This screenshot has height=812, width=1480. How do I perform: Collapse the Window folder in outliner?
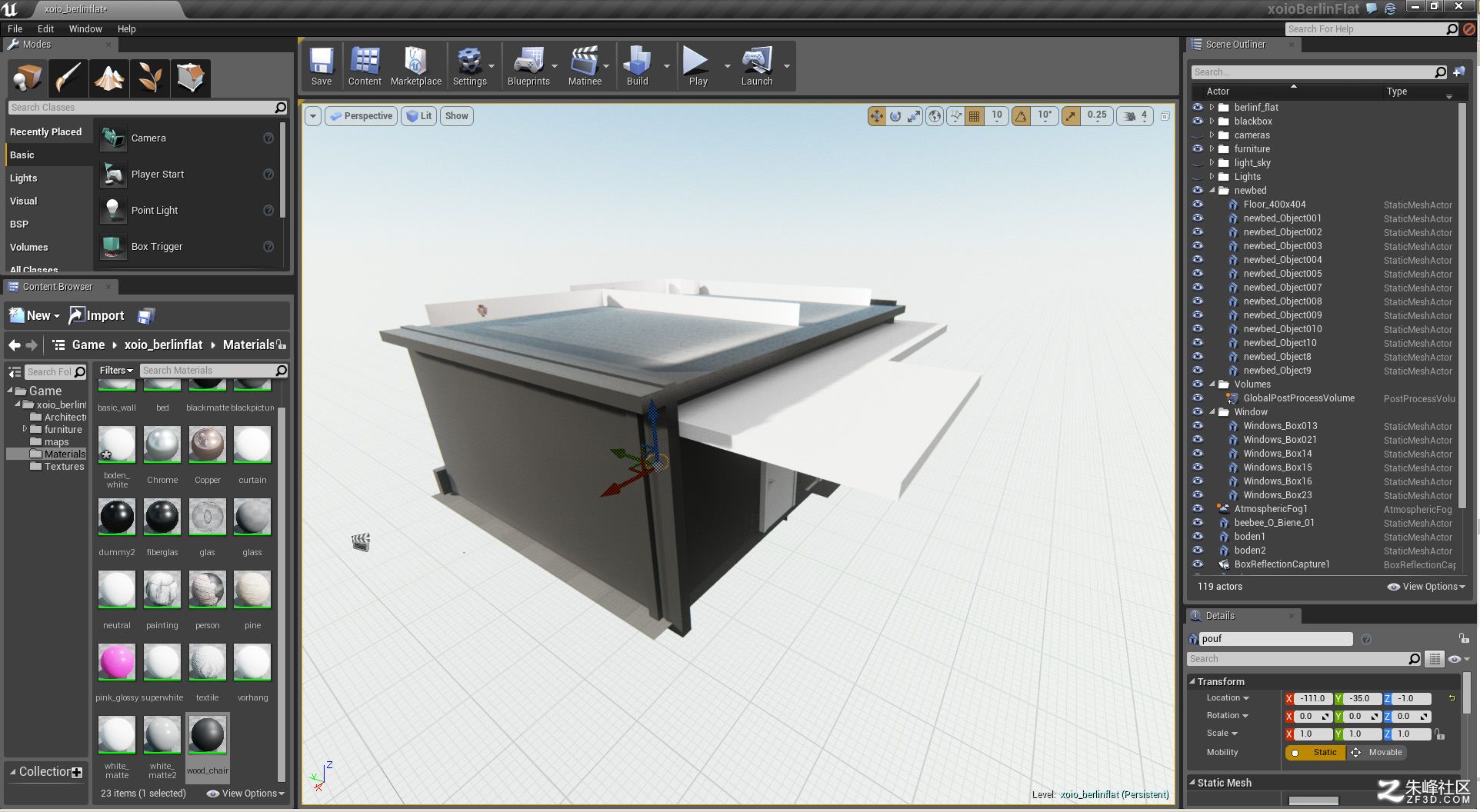tap(1212, 412)
